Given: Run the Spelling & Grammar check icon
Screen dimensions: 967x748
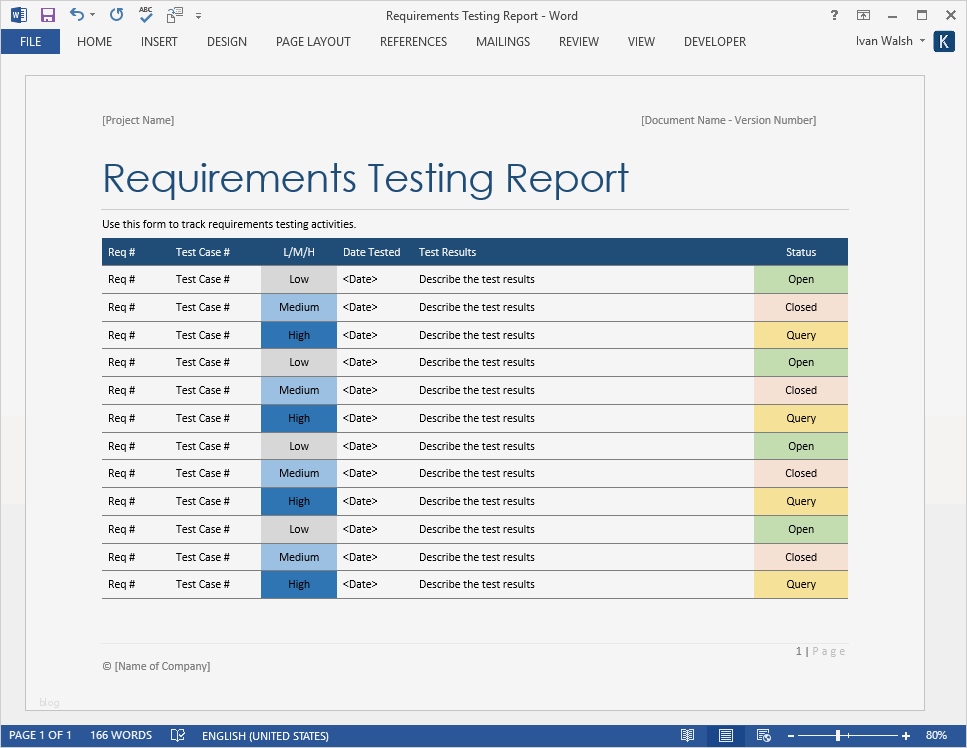Looking at the screenshot, I should (x=146, y=15).
